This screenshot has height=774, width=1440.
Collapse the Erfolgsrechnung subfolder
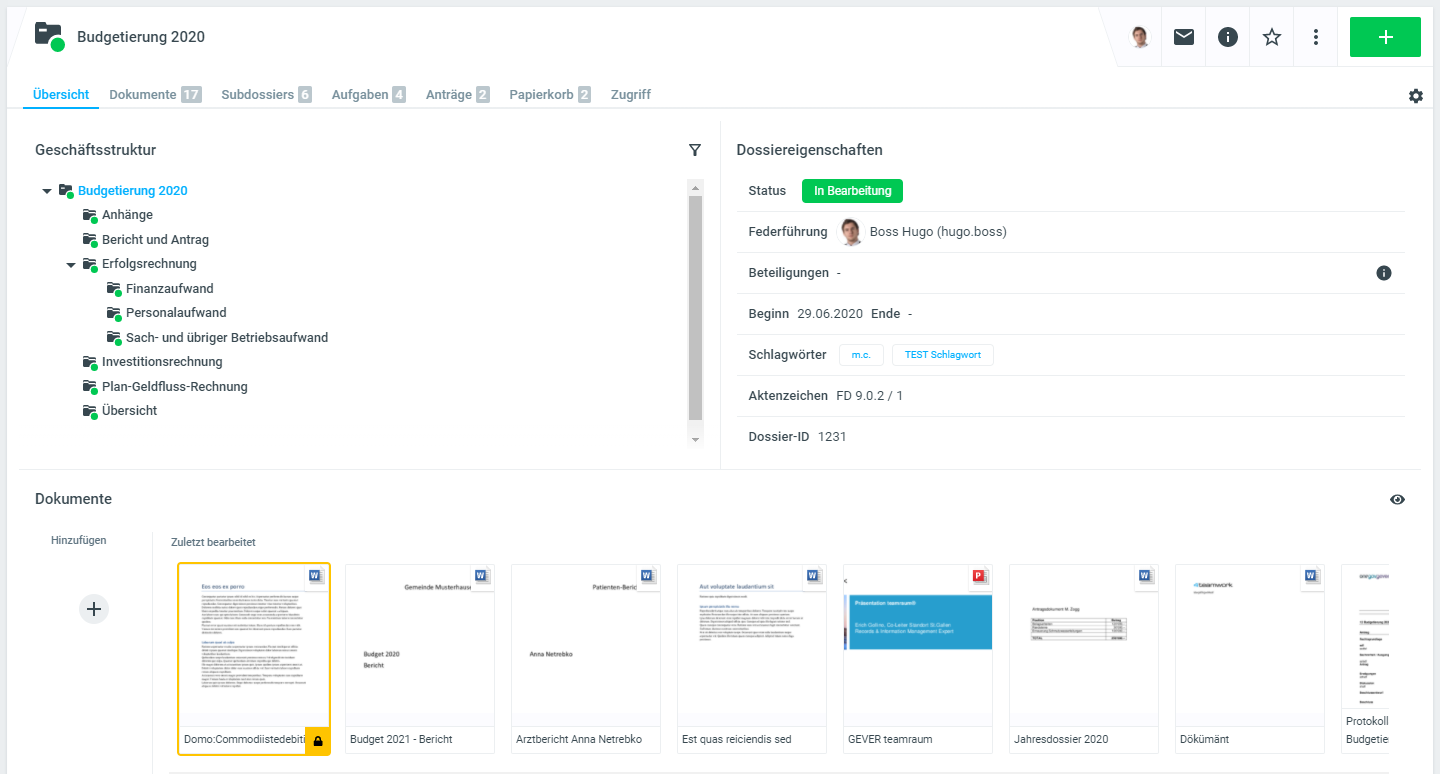pyautogui.click(x=71, y=265)
